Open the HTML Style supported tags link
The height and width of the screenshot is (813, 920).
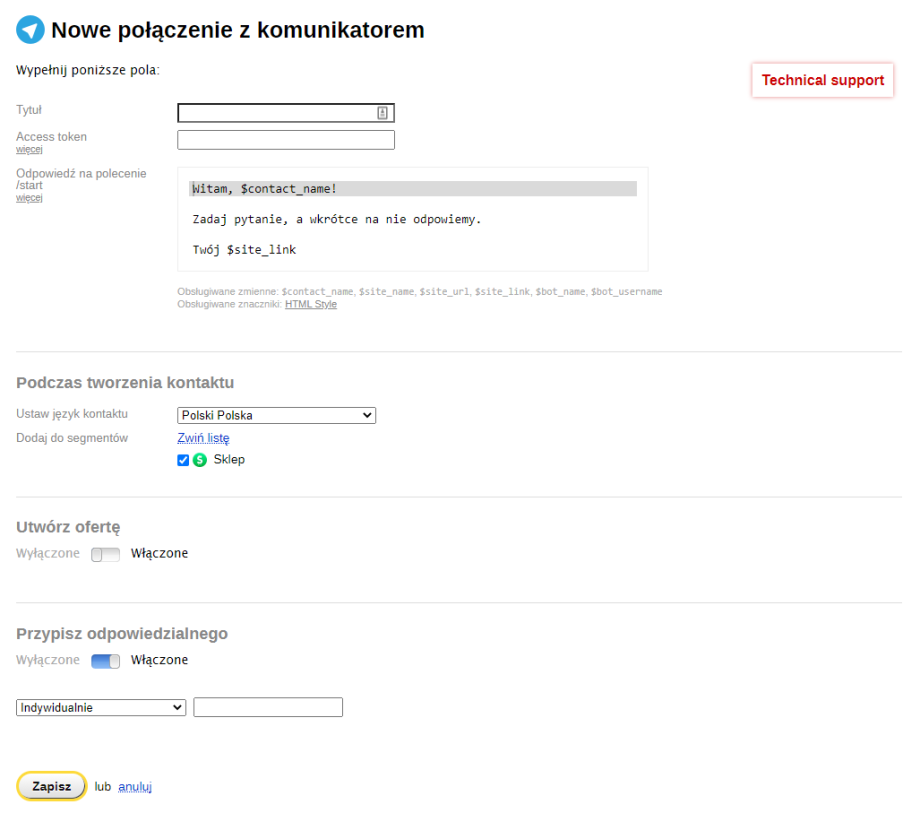(310, 304)
